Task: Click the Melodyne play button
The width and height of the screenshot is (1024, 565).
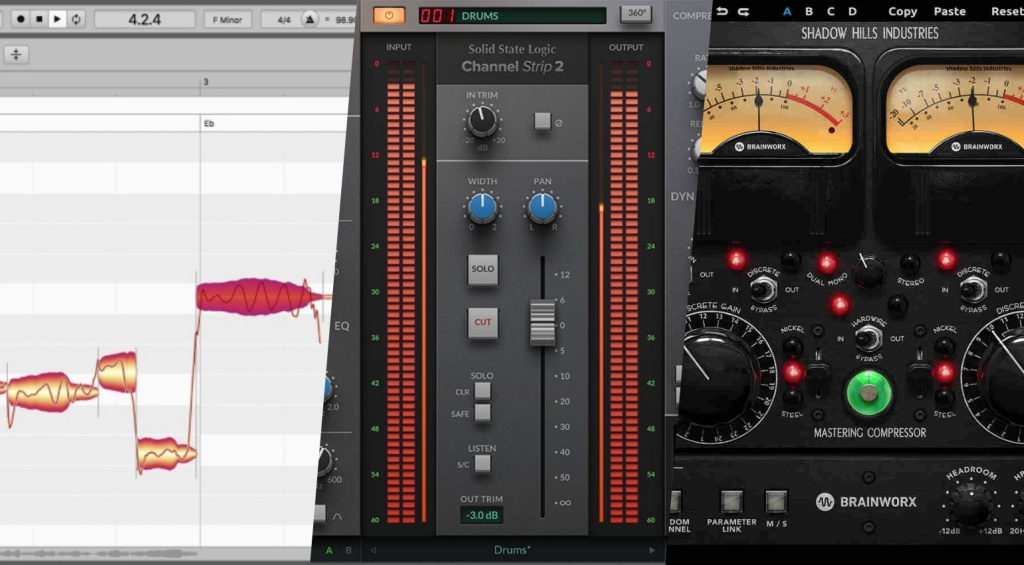Action: (57, 19)
